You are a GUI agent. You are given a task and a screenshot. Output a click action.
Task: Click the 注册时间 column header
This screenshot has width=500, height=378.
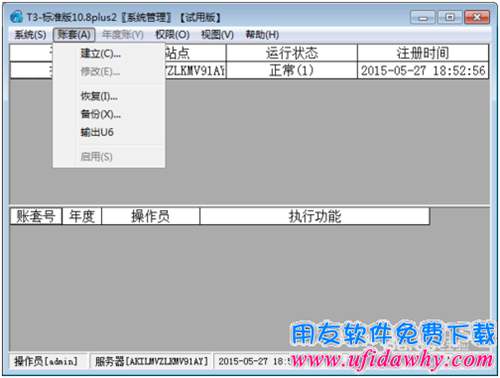(x=423, y=53)
